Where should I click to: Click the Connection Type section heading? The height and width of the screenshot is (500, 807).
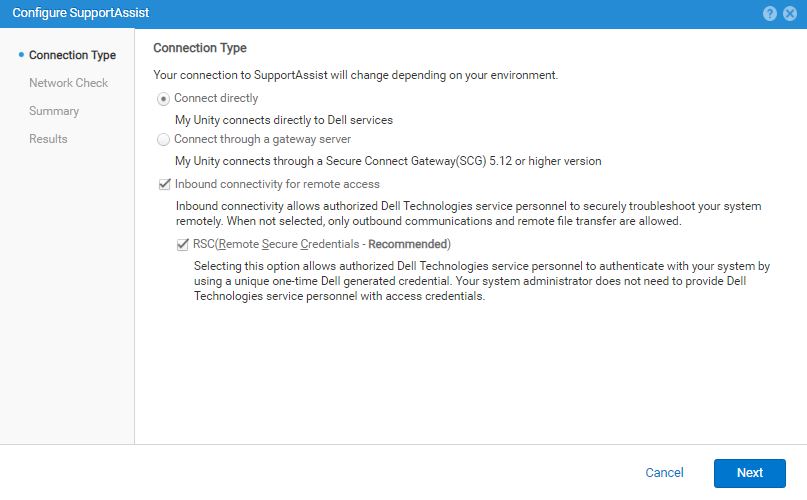point(199,48)
